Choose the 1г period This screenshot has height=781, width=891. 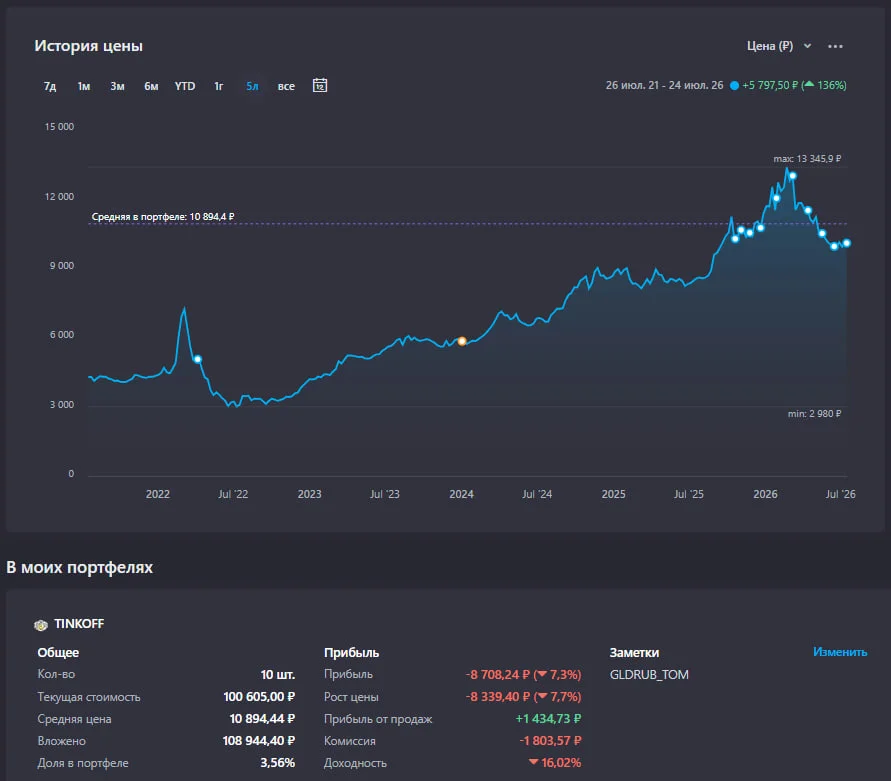pyautogui.click(x=219, y=86)
